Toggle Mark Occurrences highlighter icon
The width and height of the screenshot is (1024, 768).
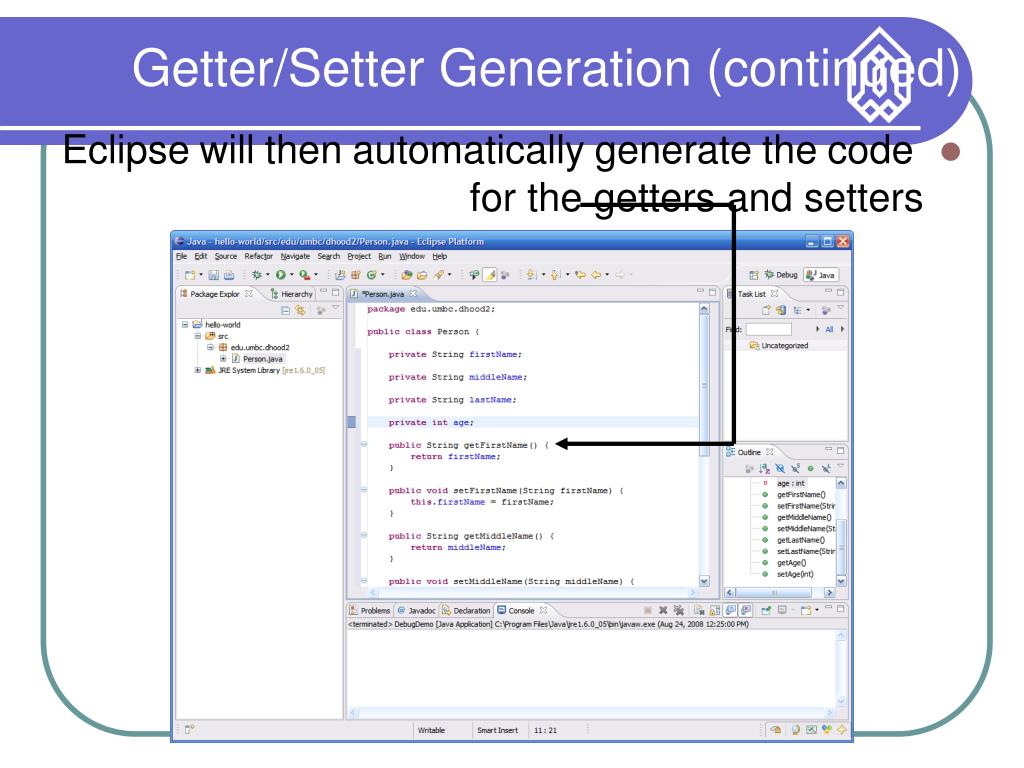[489, 275]
